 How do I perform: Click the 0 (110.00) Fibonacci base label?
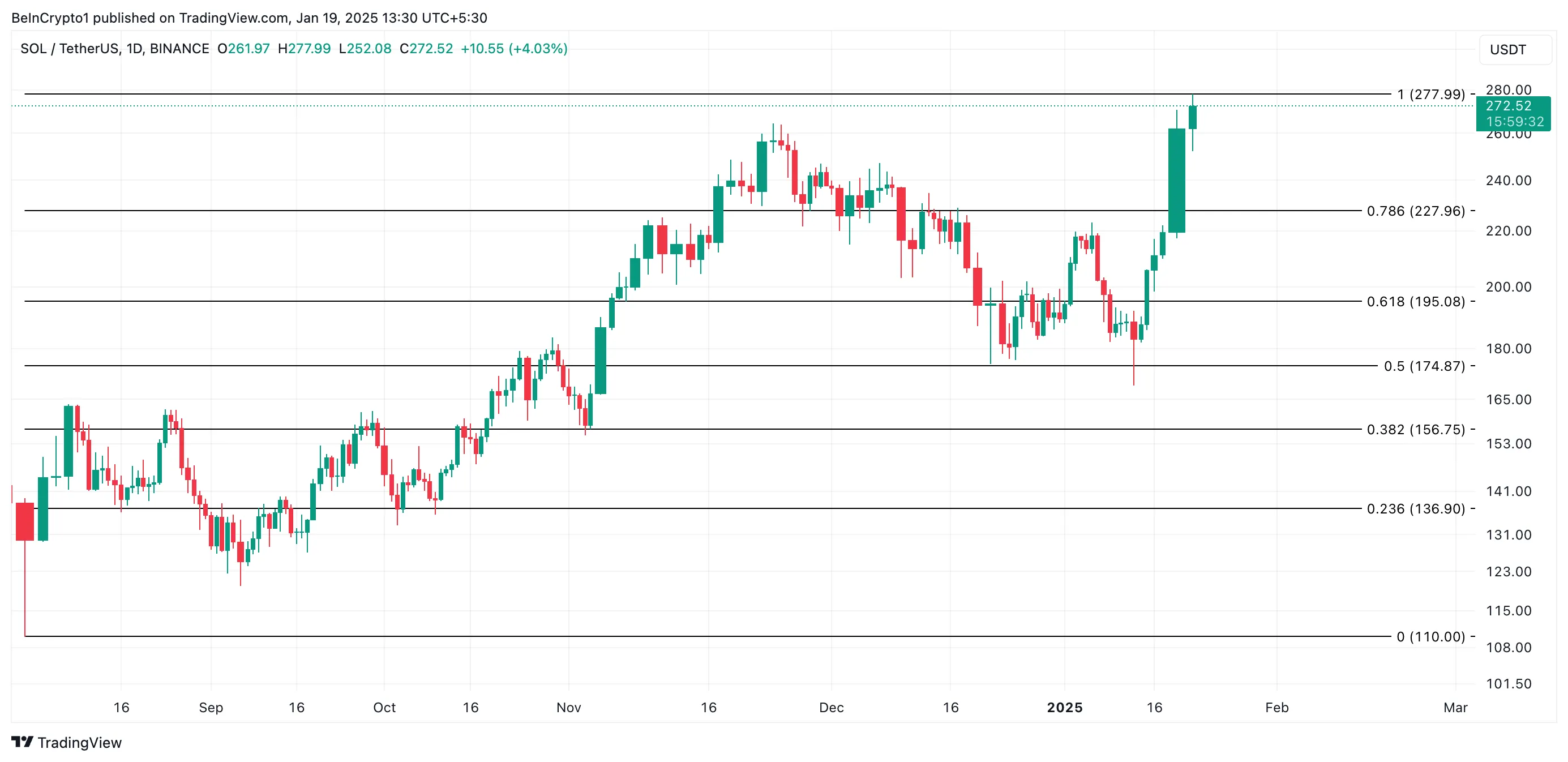[1430, 637]
